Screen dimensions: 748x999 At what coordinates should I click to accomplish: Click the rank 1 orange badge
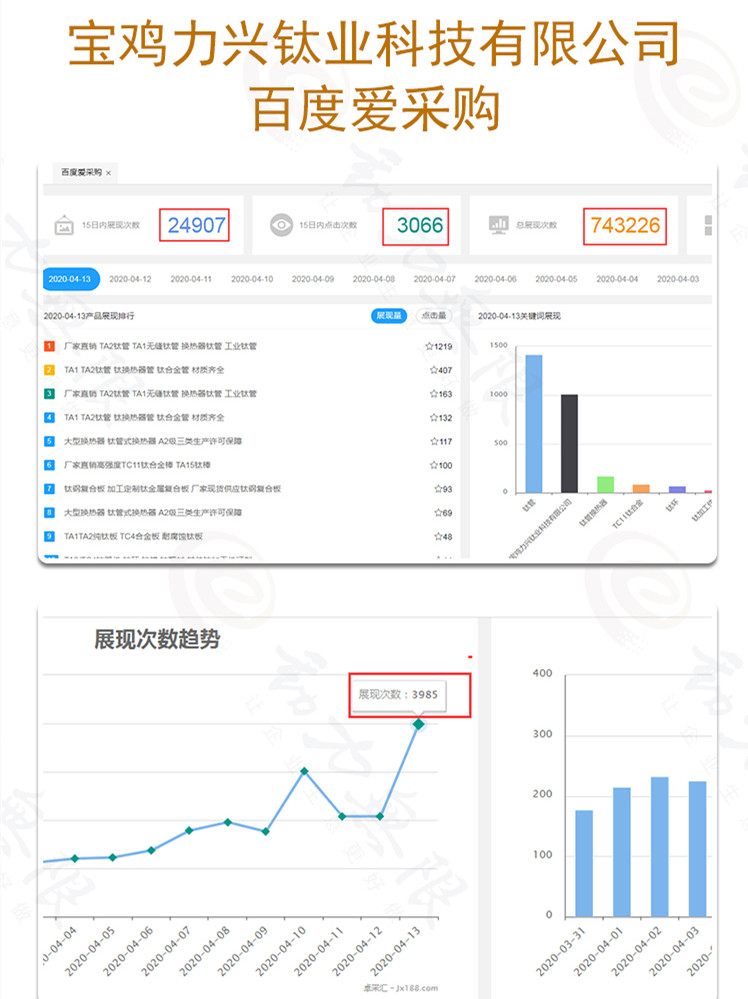tap(49, 347)
